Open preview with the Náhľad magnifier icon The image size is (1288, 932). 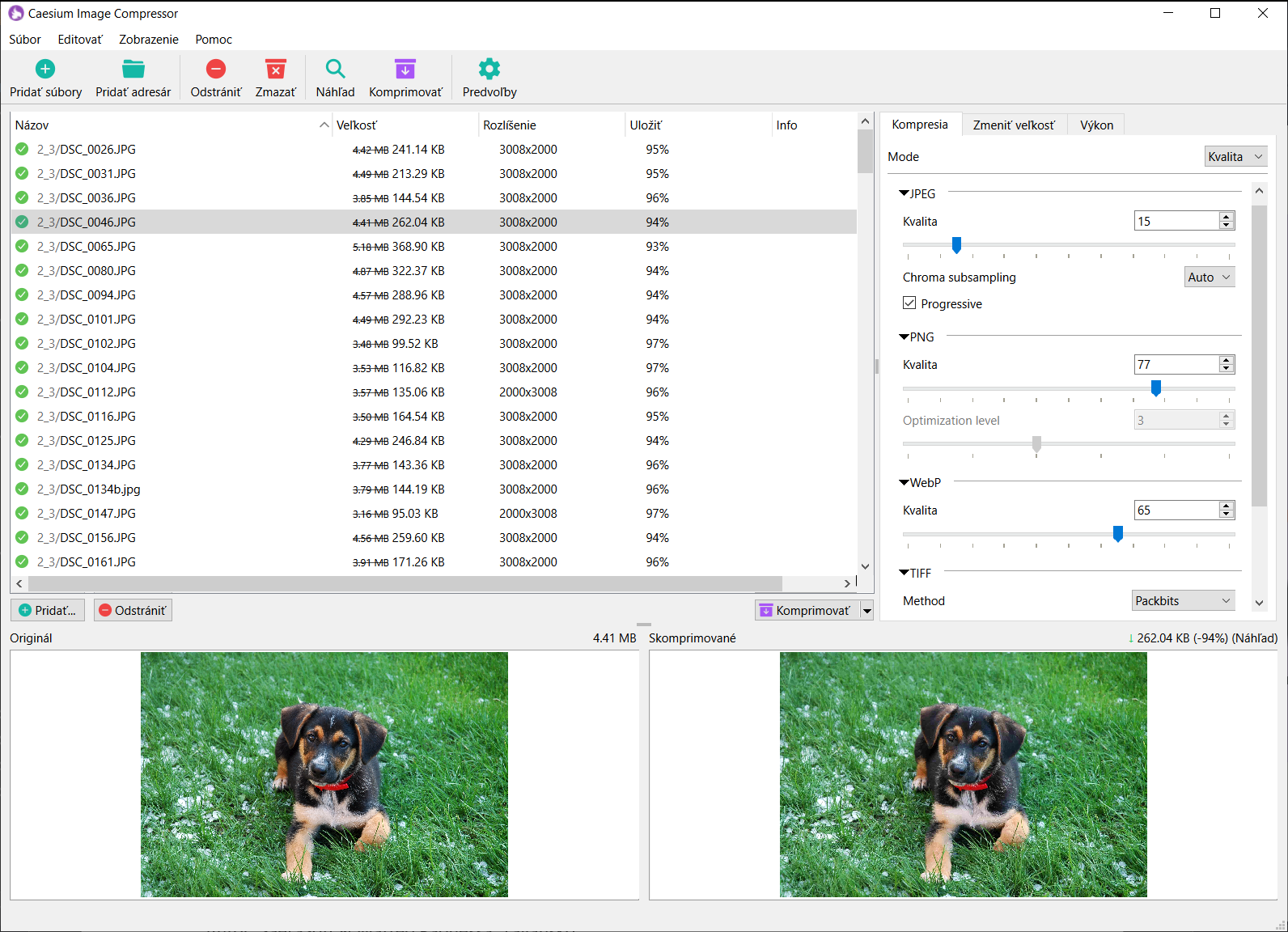[x=335, y=70]
